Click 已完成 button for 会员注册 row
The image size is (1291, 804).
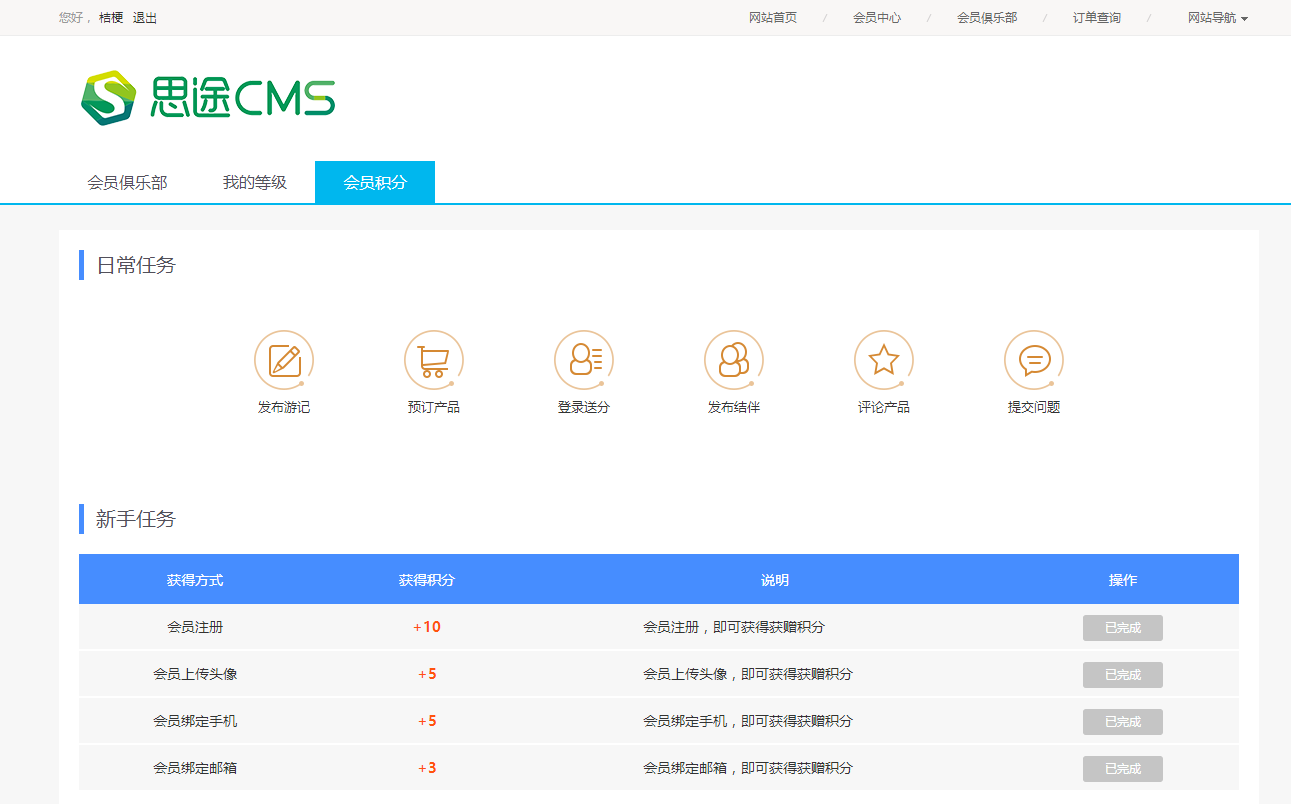[x=1122, y=628]
